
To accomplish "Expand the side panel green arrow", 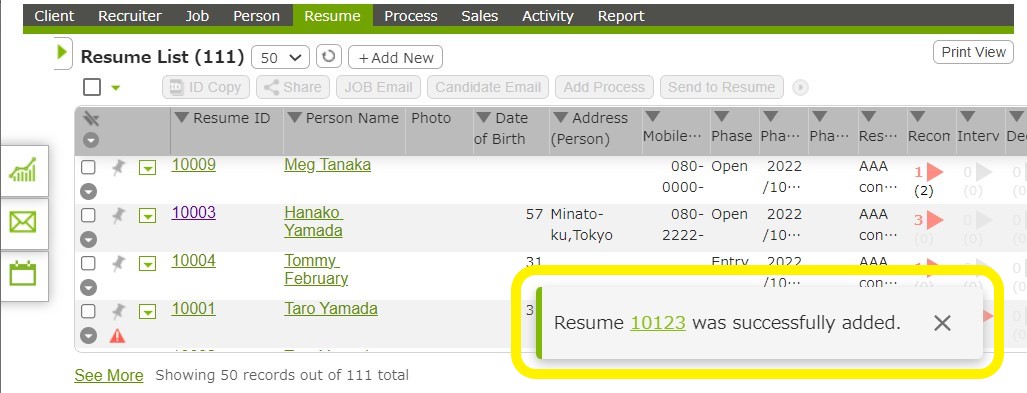I will 63,52.
